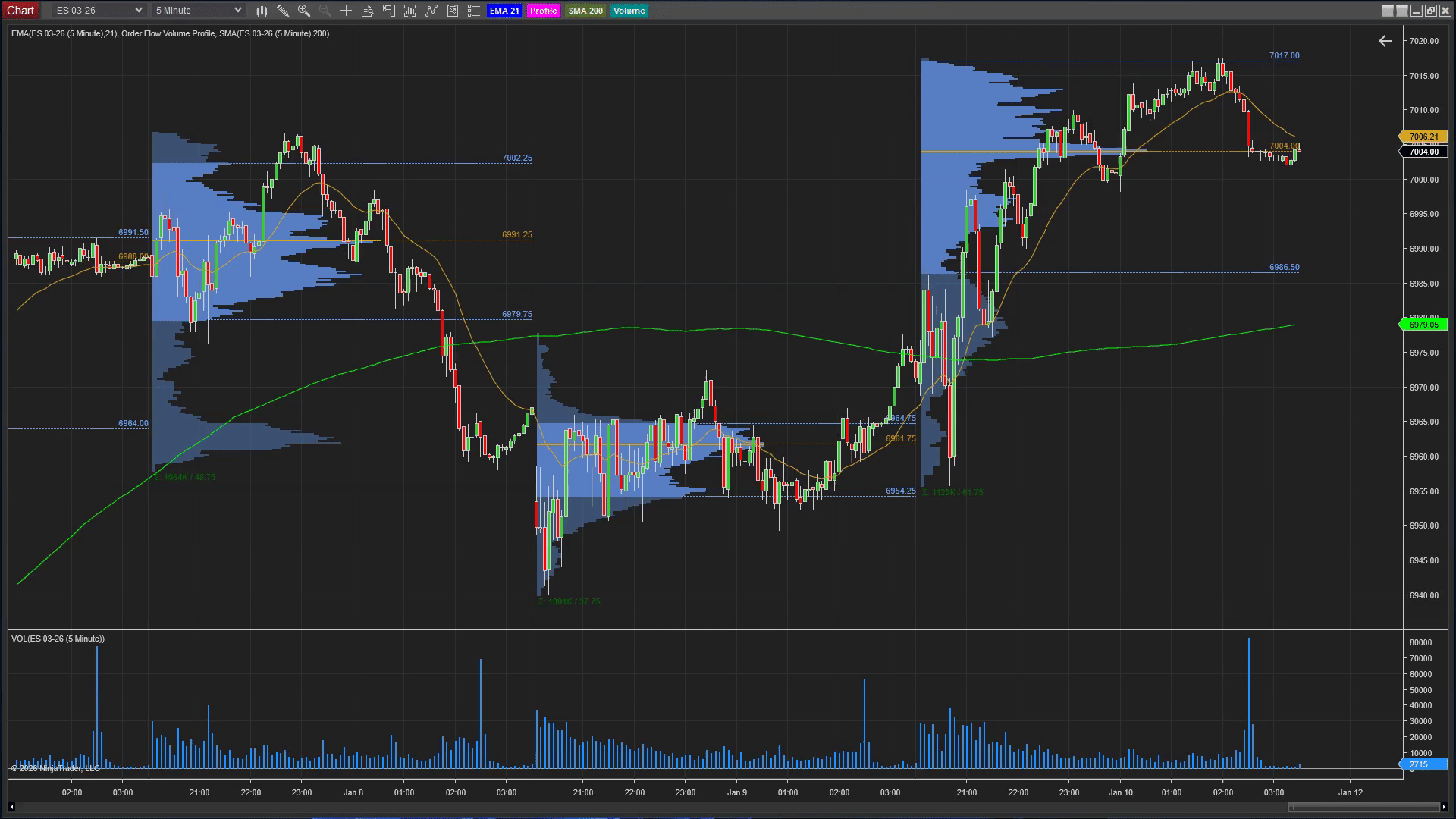
Task: Select the drawing tools pencil icon
Action: [283, 11]
